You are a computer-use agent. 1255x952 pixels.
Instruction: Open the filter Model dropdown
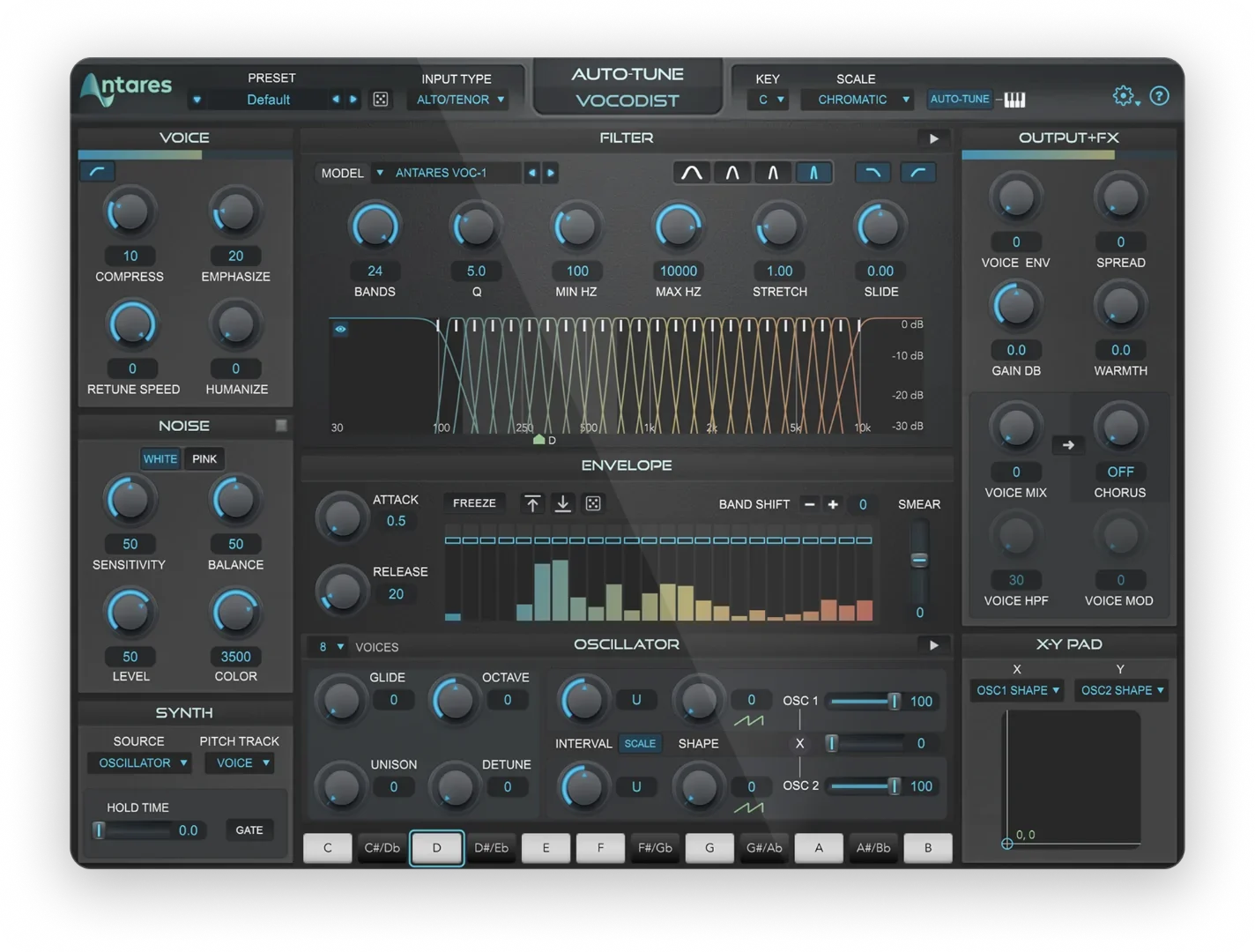380,173
